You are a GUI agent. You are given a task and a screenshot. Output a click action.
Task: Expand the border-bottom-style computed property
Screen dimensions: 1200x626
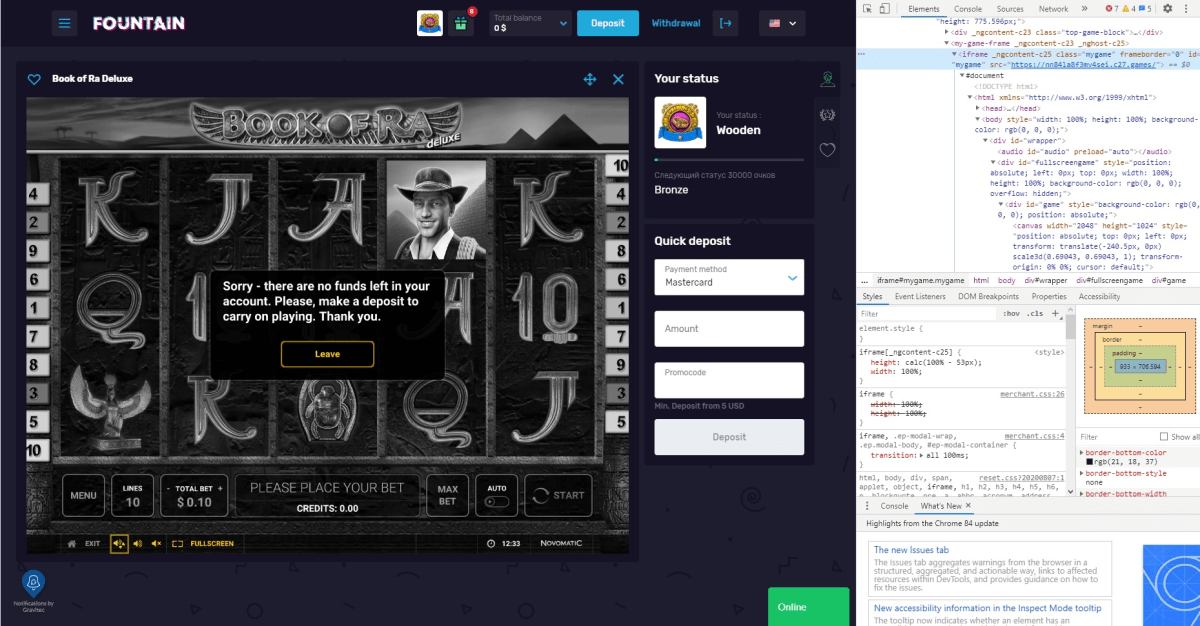point(1082,473)
